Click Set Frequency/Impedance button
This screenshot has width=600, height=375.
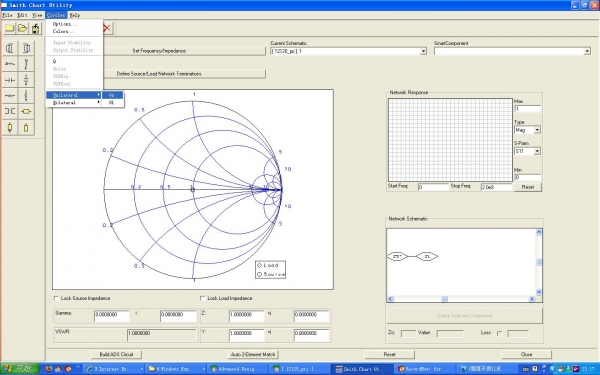[x=184, y=51]
